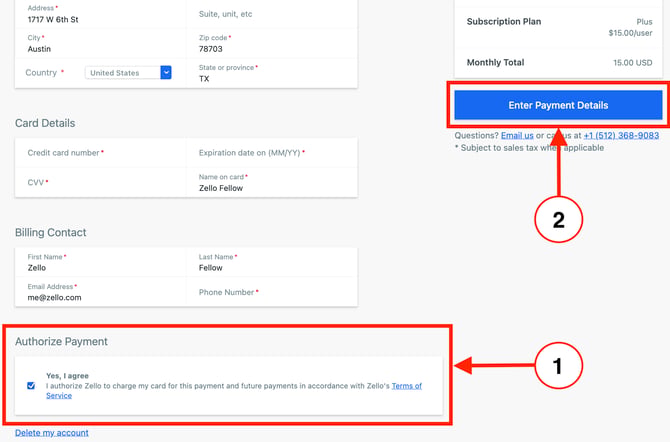Viewport: 670px width, 442px height.
Task: Focus the Credit card number field
Action: [101, 153]
